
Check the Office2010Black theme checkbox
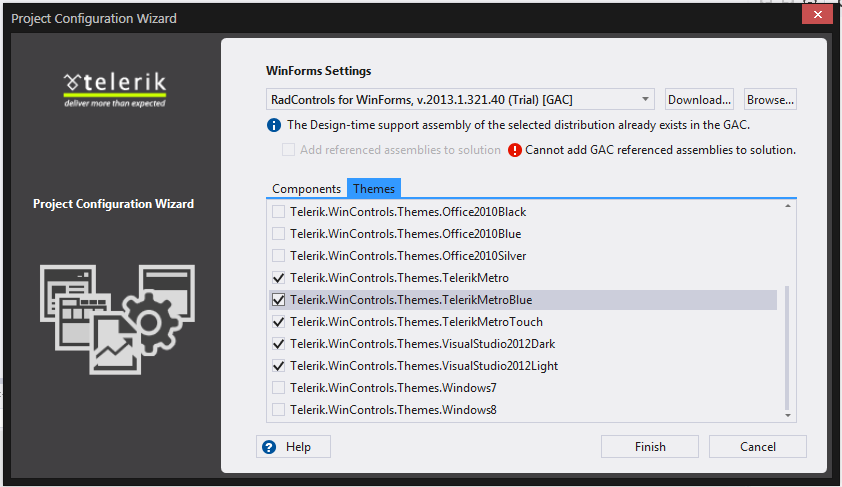[278, 212]
